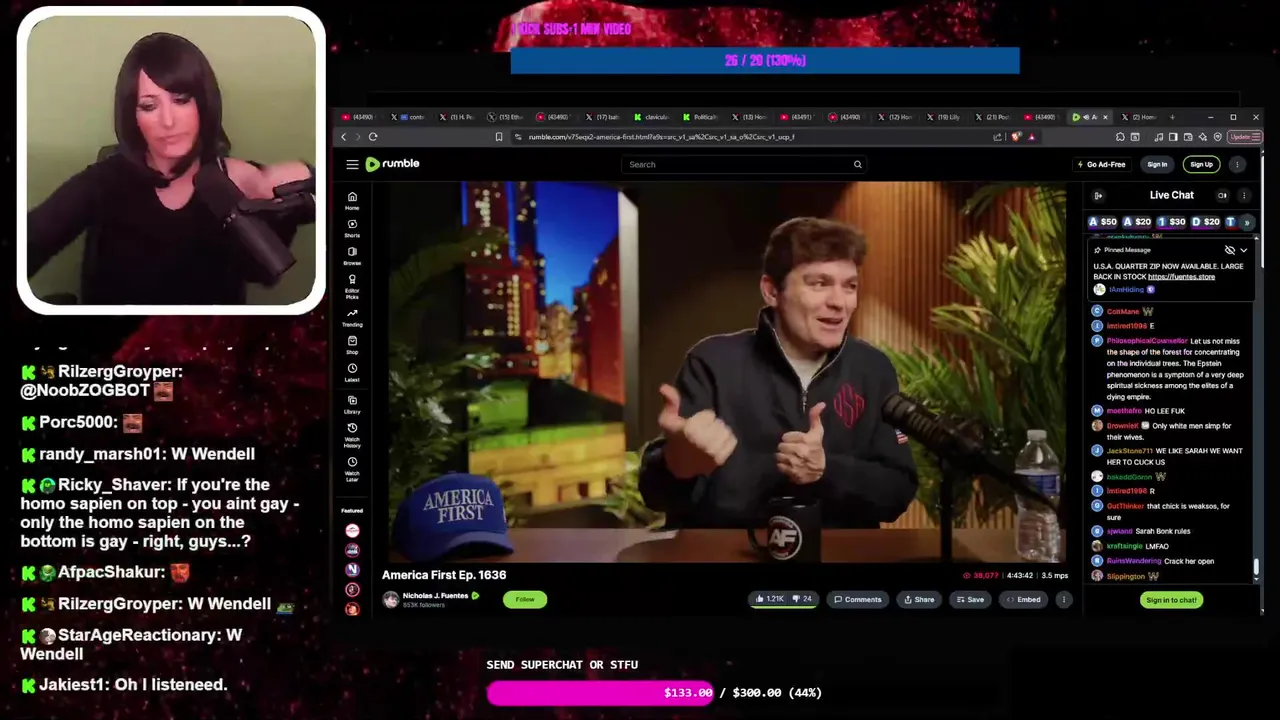Click Nicholas J. Fuentes channel avatar
The height and width of the screenshot is (720, 1280).
pos(390,599)
